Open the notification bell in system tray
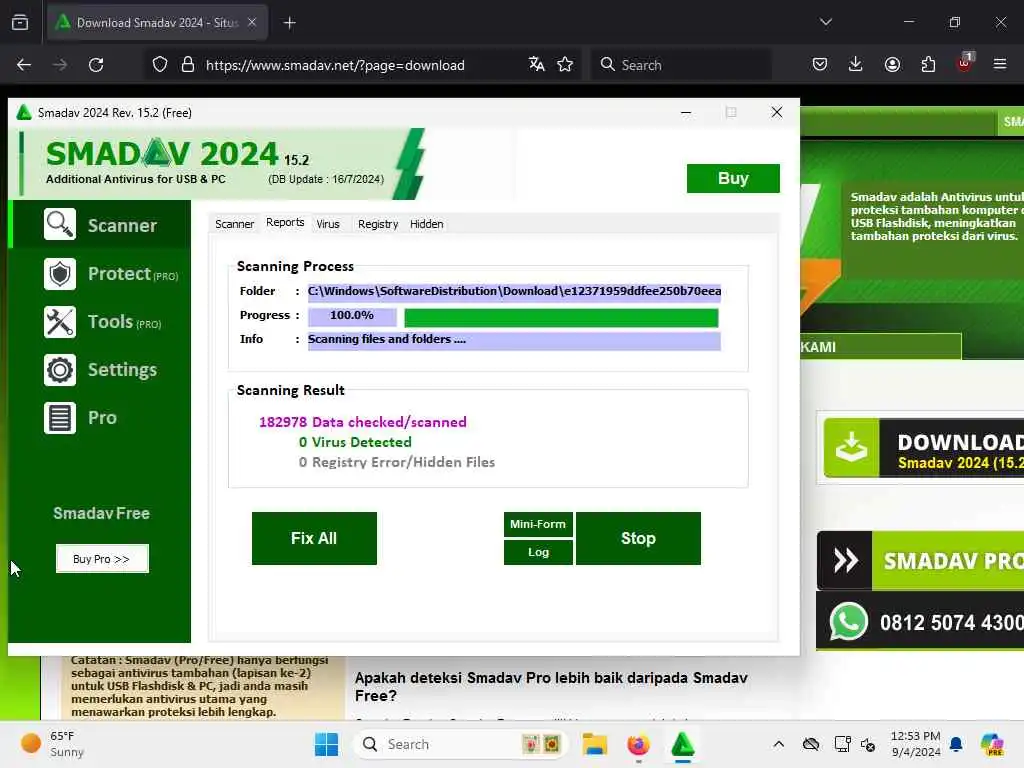 [956, 744]
